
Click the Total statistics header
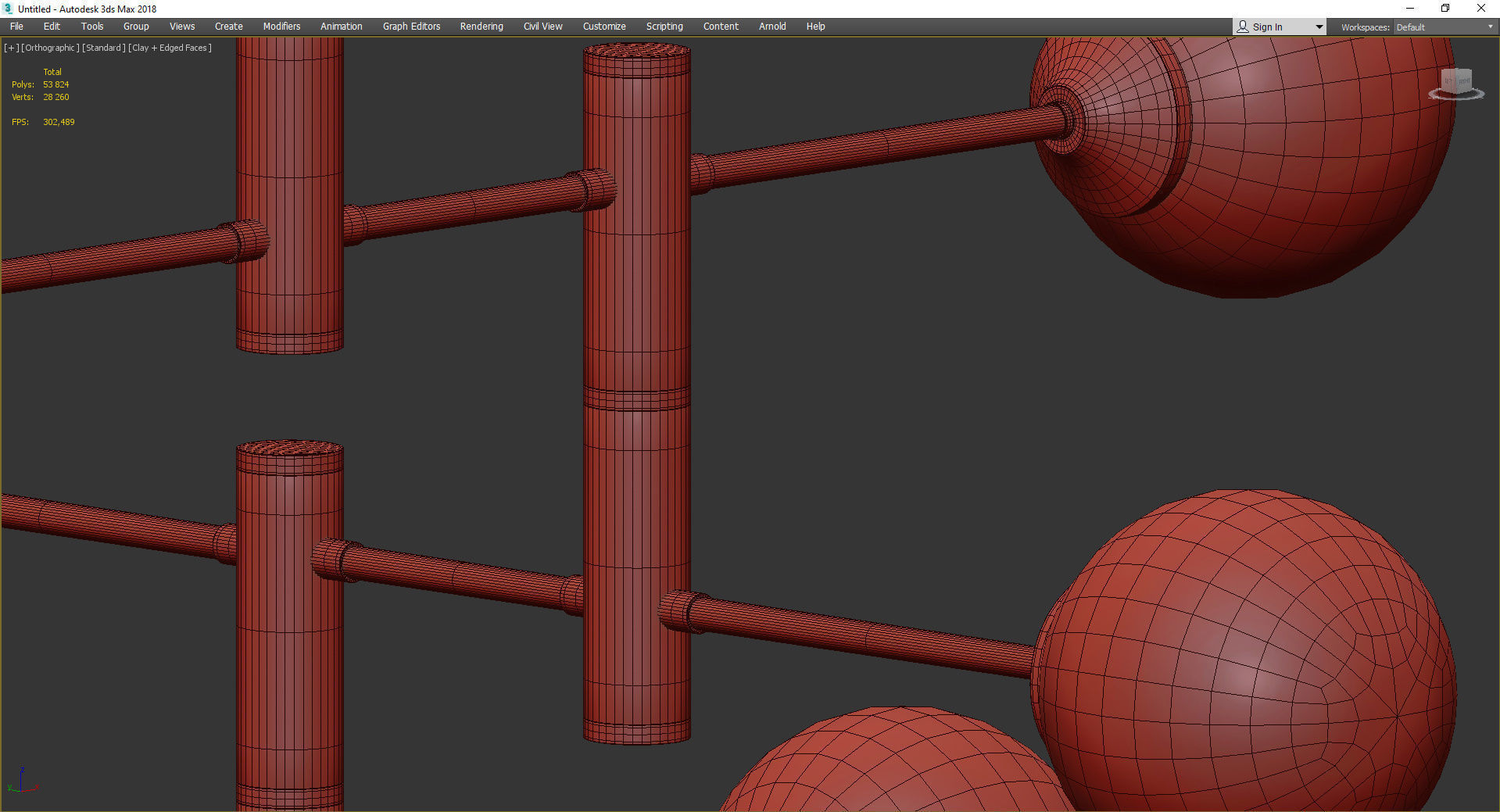52,72
